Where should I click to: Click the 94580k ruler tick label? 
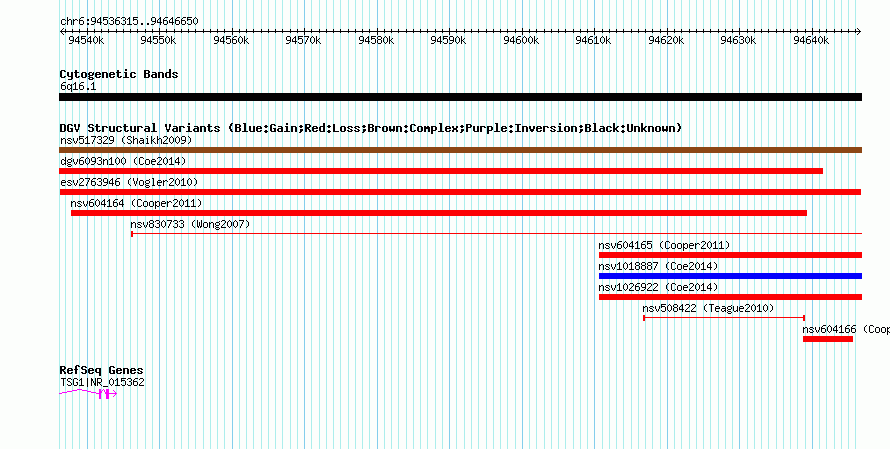[x=376, y=40]
